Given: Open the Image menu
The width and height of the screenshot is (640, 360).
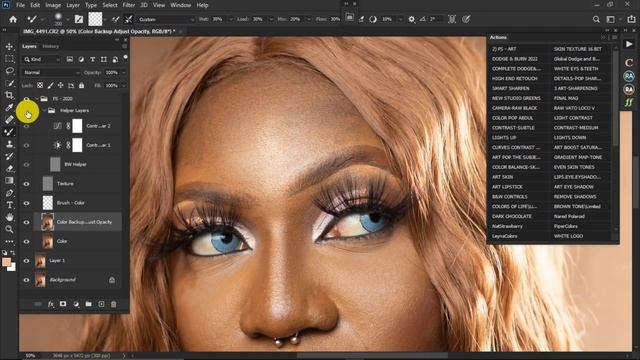Looking at the screenshot, I should [x=53, y=5].
